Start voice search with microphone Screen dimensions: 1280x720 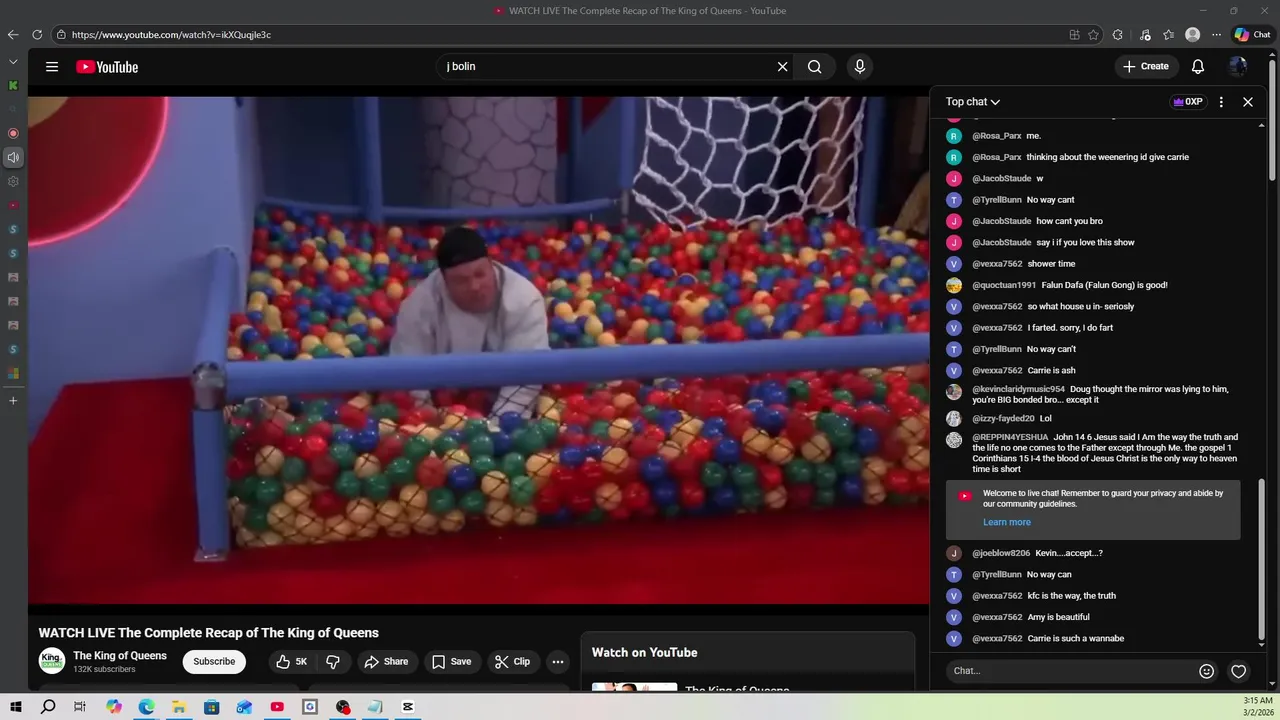pyautogui.click(x=859, y=67)
